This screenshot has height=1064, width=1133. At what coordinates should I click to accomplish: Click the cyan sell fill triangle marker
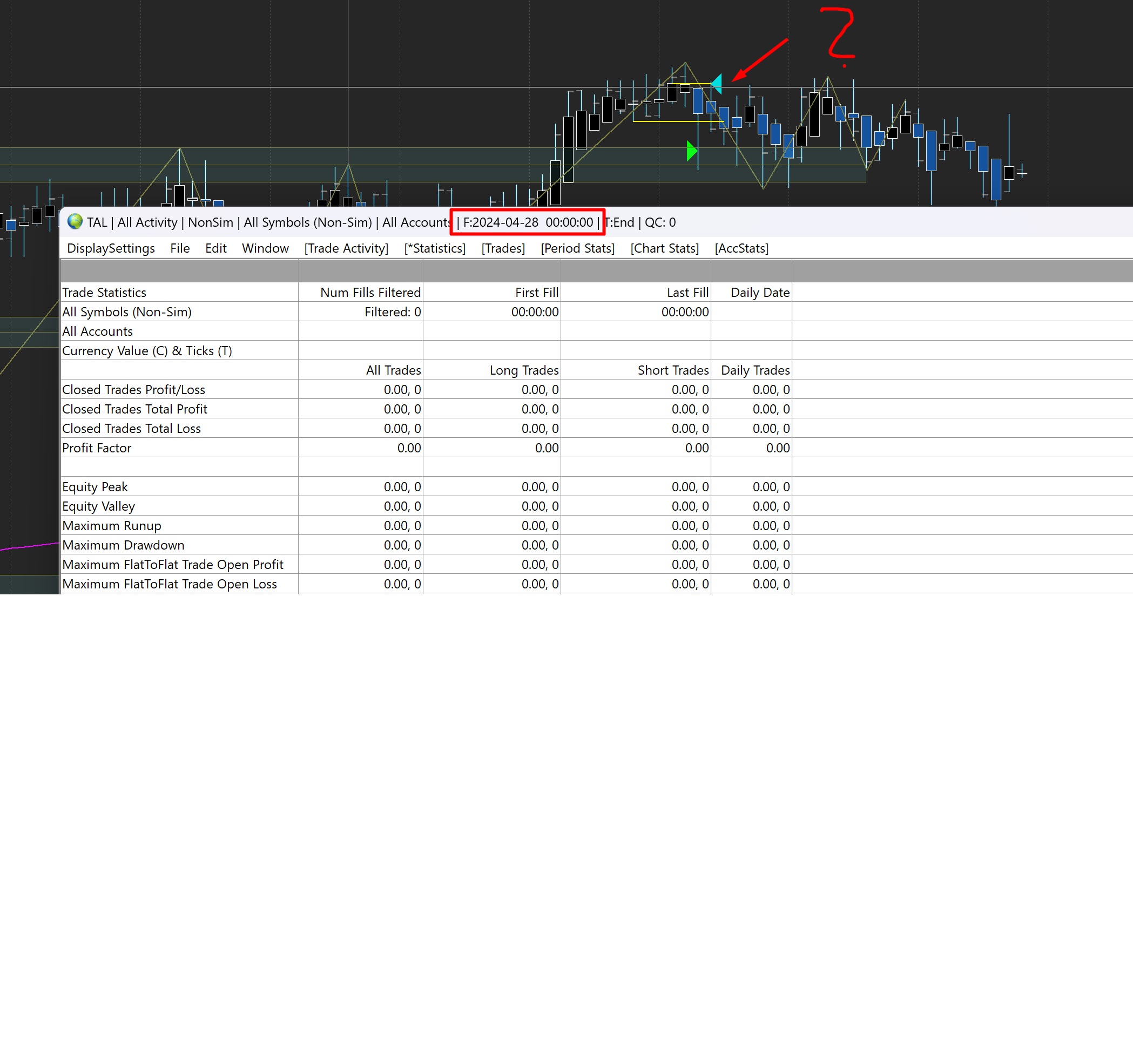pyautogui.click(x=717, y=84)
